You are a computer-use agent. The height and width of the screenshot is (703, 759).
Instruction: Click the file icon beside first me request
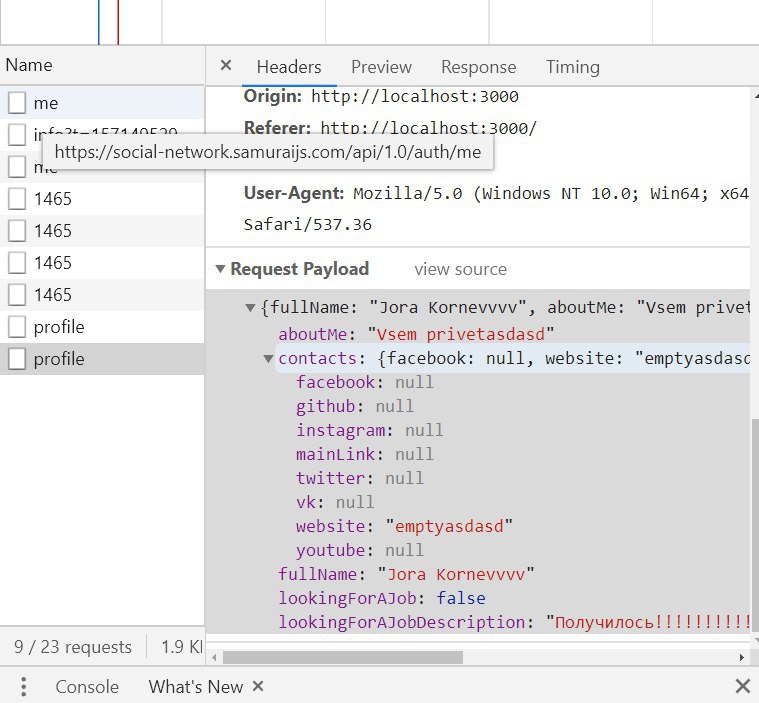17,103
